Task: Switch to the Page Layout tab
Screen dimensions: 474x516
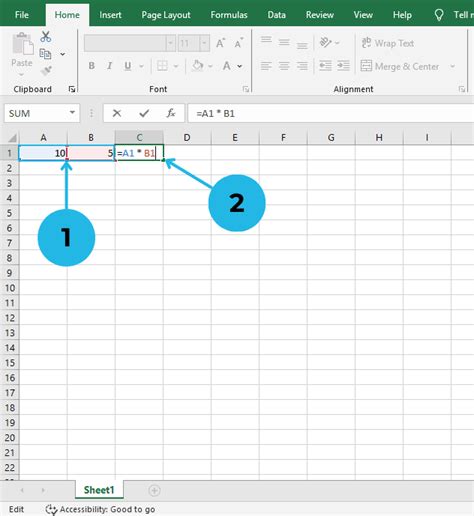Action: 166,15
